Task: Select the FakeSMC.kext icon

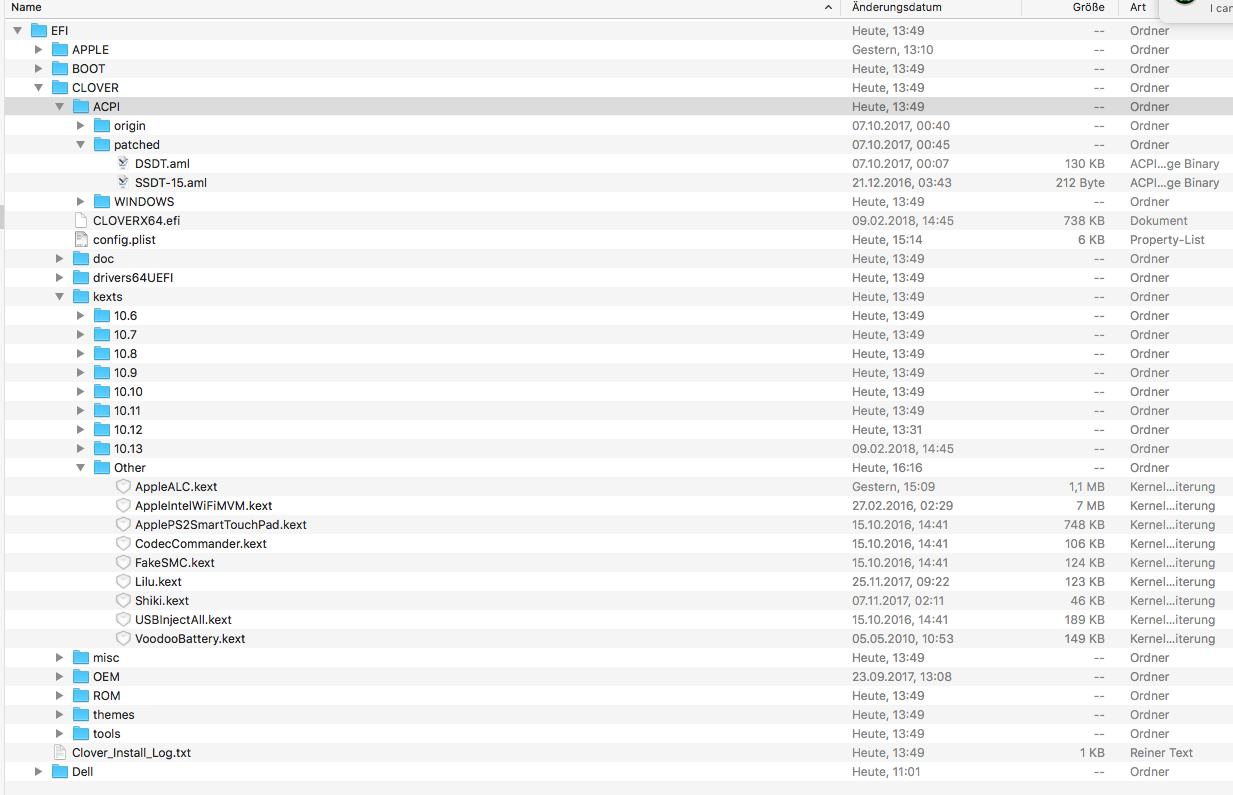Action: pyautogui.click(x=124, y=563)
